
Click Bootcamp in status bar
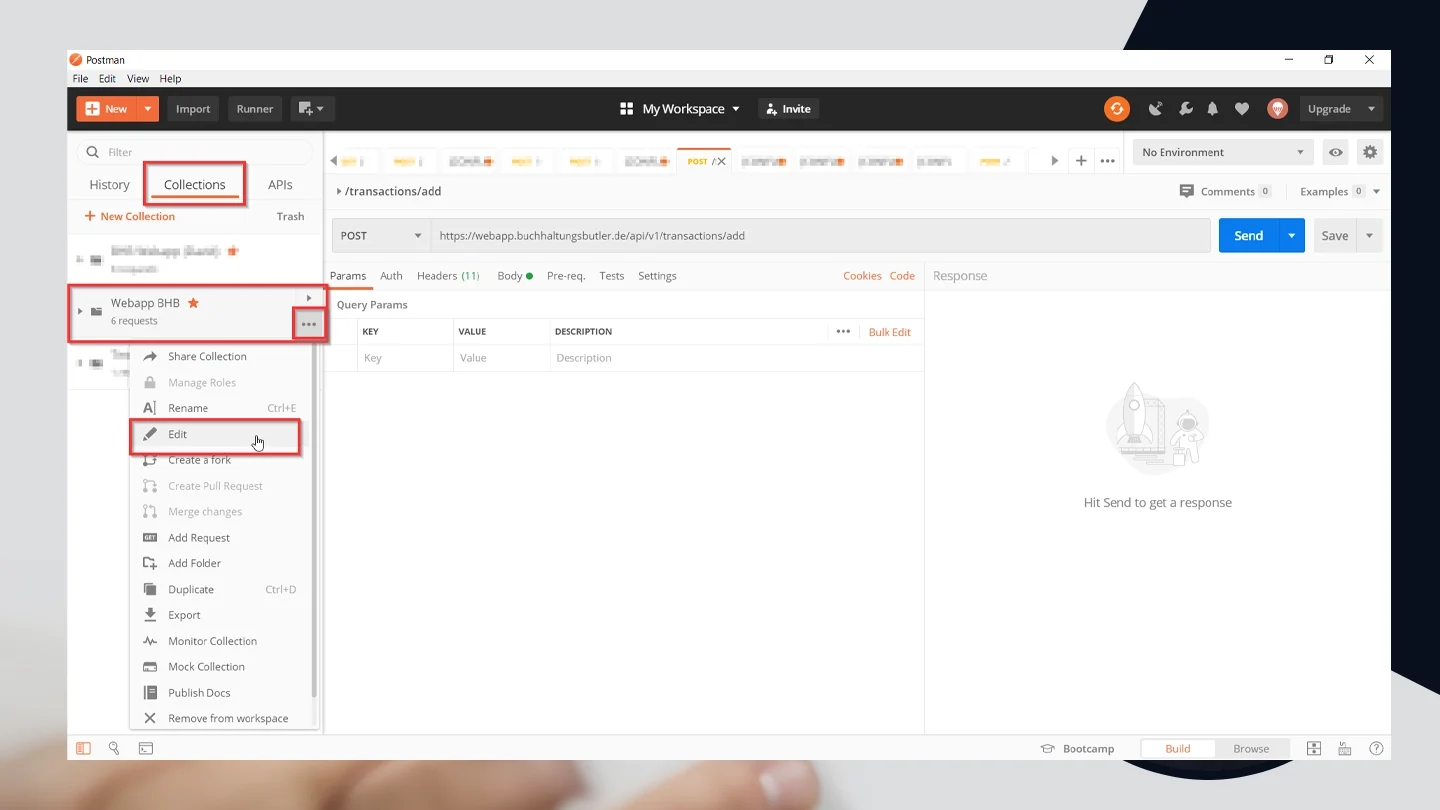1077,748
